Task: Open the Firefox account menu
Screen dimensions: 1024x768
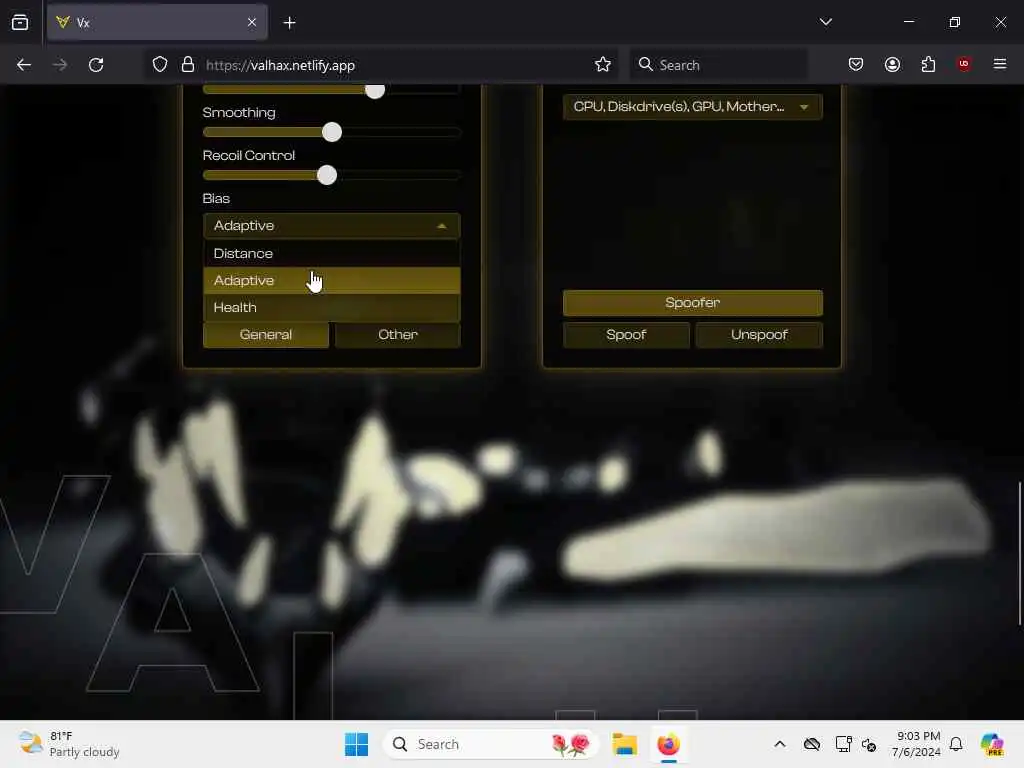Action: tap(892, 64)
